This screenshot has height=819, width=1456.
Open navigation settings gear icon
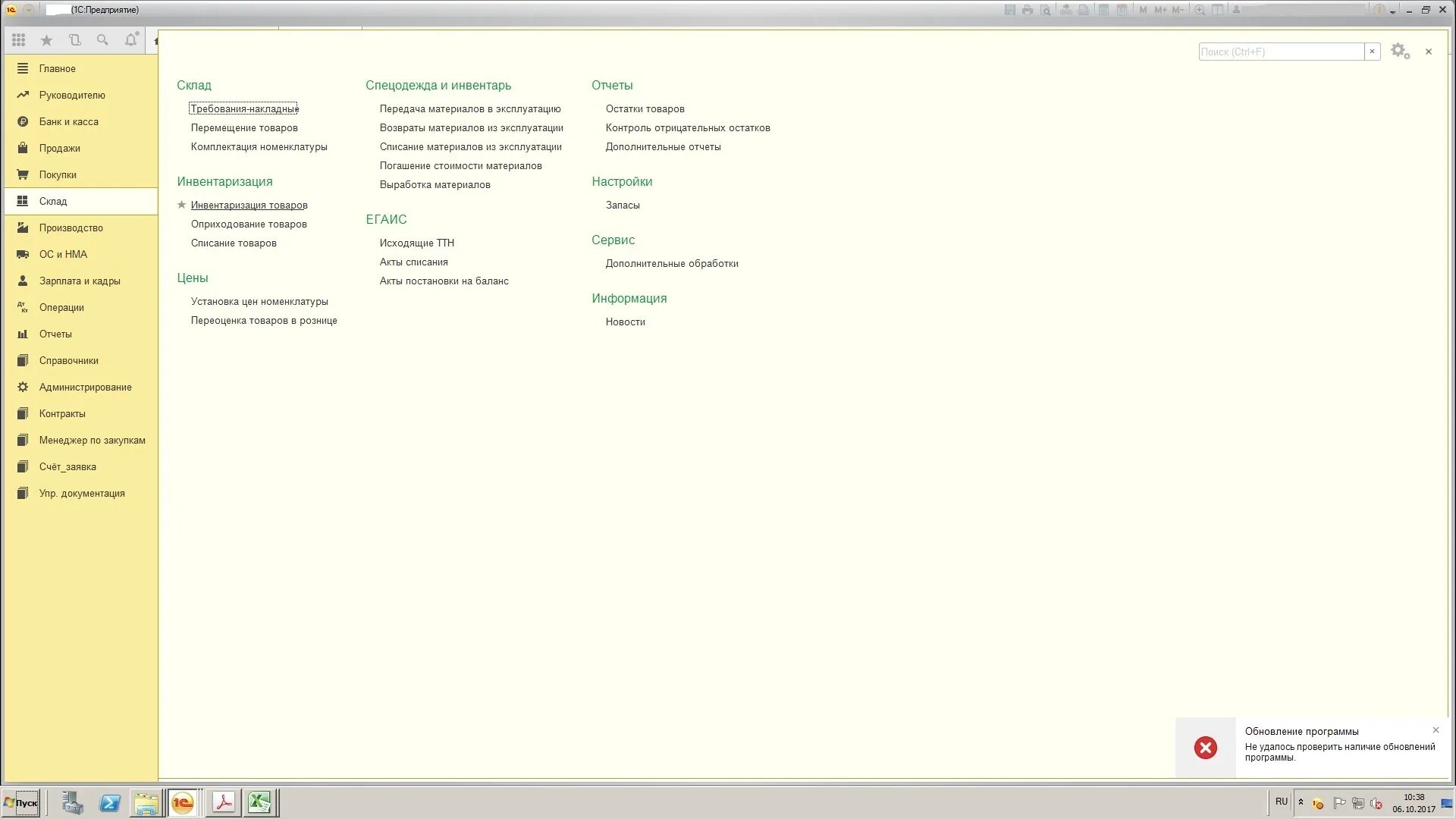[1399, 52]
